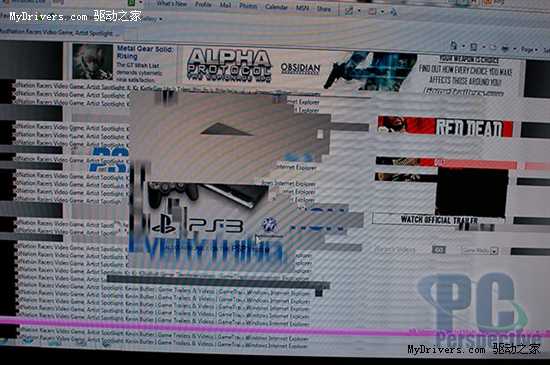Screen dimensions: 550x365
Task: Open the Page dropdown menu
Action: [529, 50]
